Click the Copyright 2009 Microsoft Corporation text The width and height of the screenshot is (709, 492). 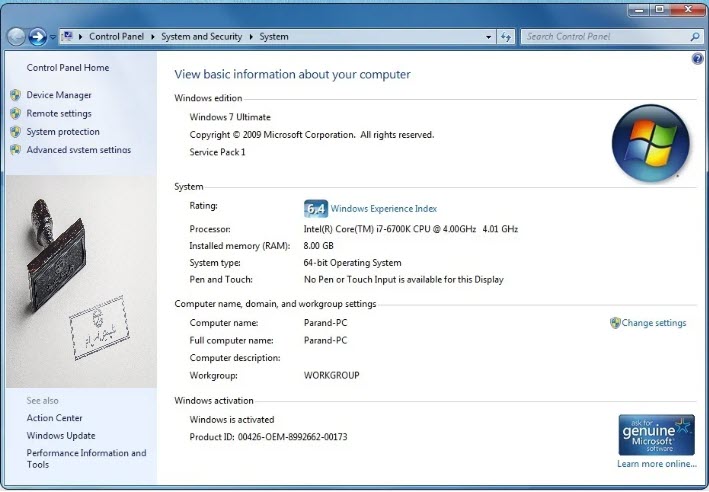click(312, 135)
